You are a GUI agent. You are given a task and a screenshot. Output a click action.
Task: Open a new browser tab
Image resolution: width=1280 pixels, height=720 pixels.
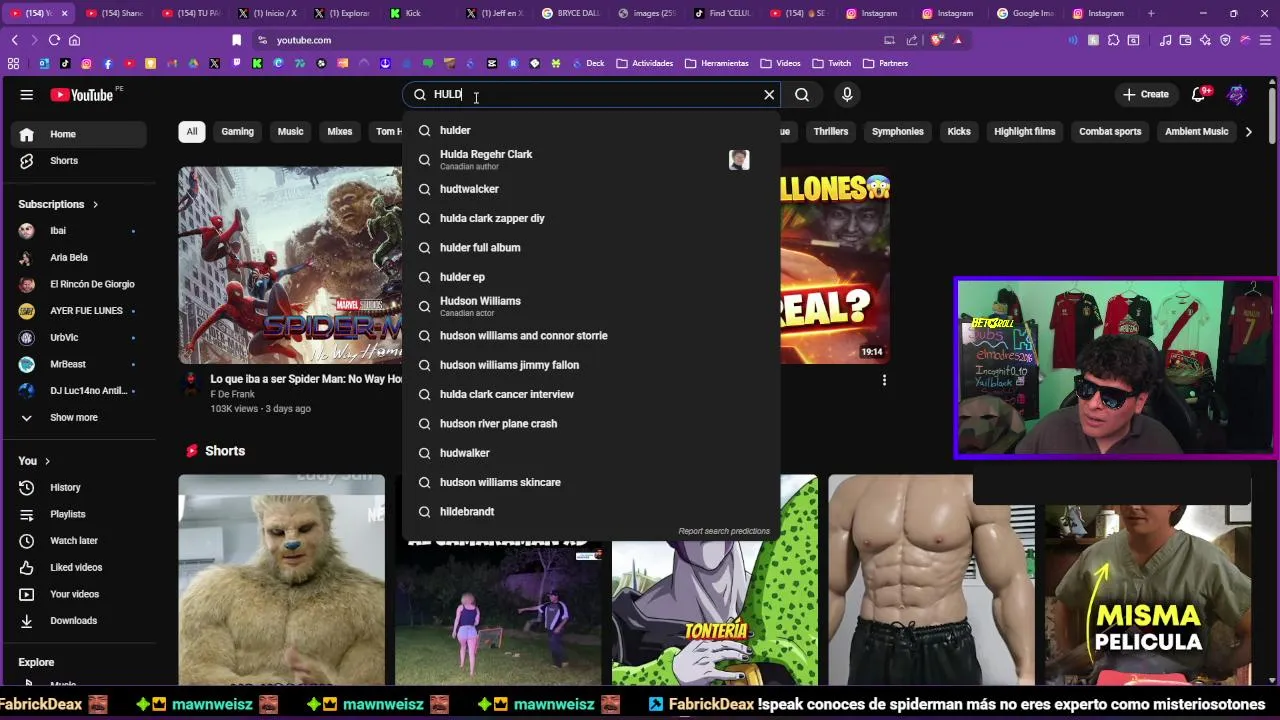[x=1151, y=13]
